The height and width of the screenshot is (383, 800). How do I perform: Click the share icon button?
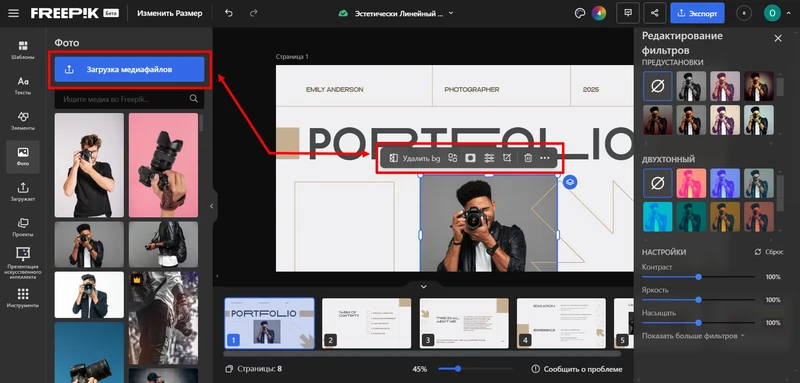[655, 13]
